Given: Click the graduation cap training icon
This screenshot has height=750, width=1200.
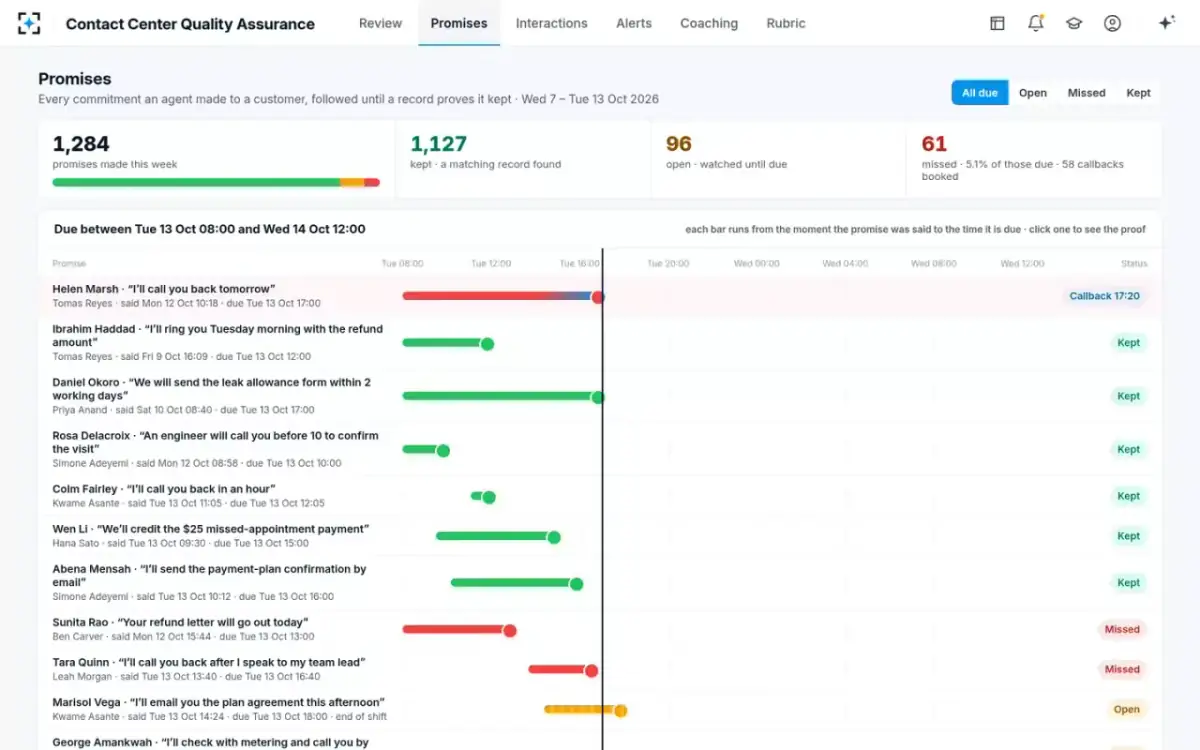Looking at the screenshot, I should 1074,23.
